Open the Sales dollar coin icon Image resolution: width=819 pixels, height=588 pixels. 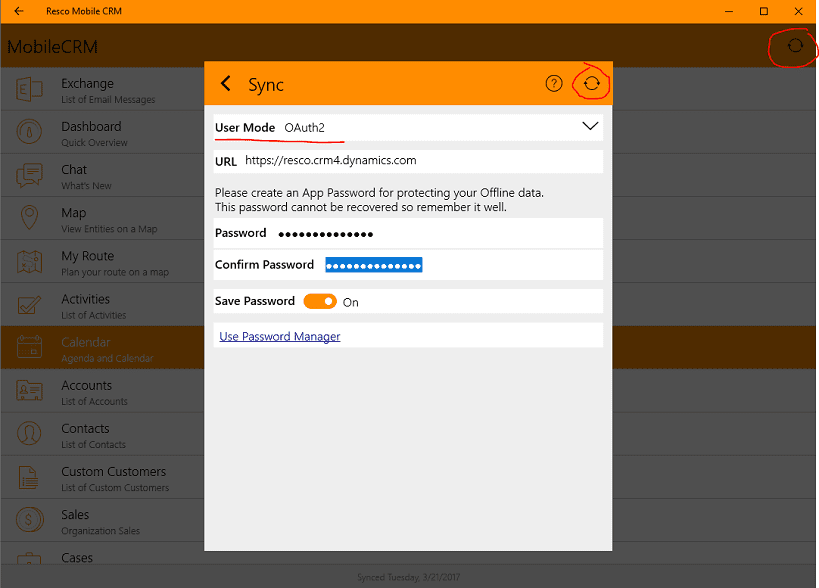point(29,520)
